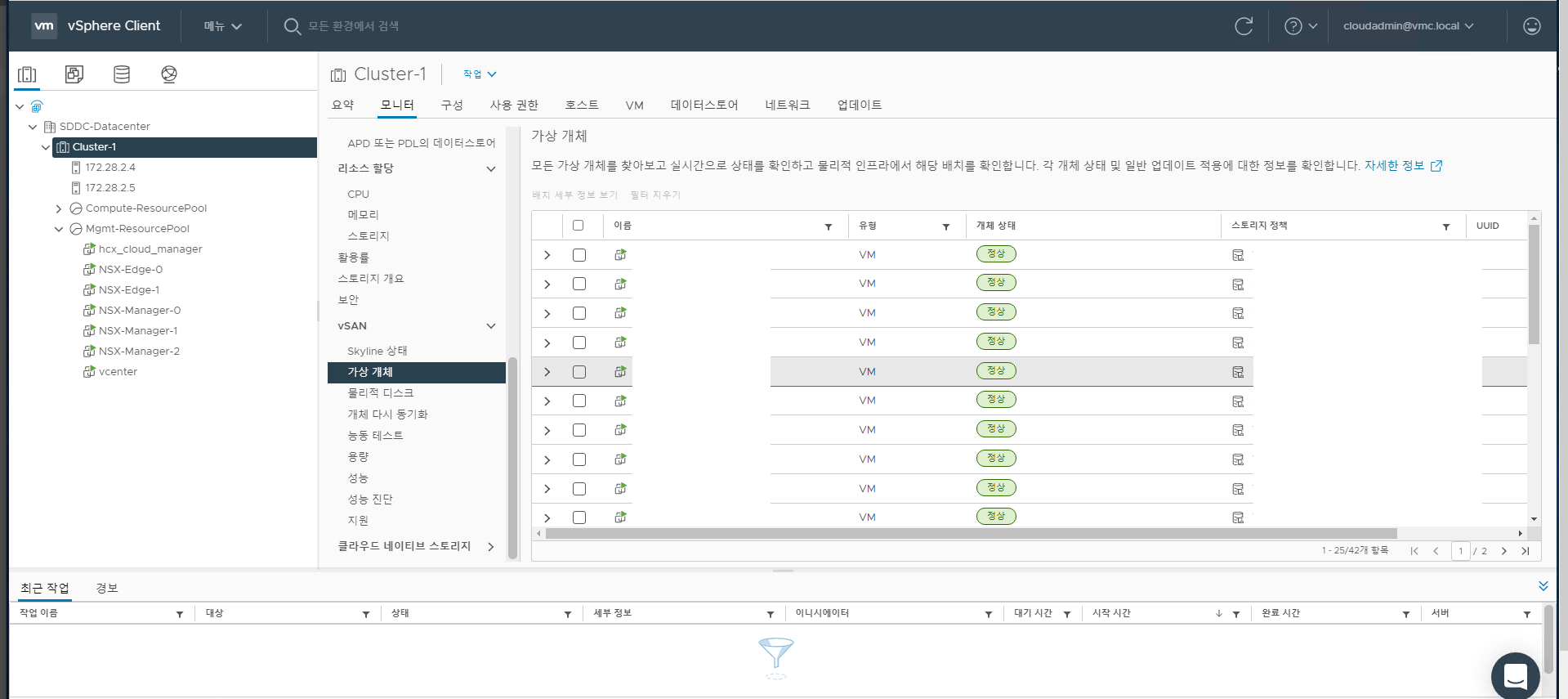Switch to 데이터스토어 tab
The image size is (1568, 699).
704,105
